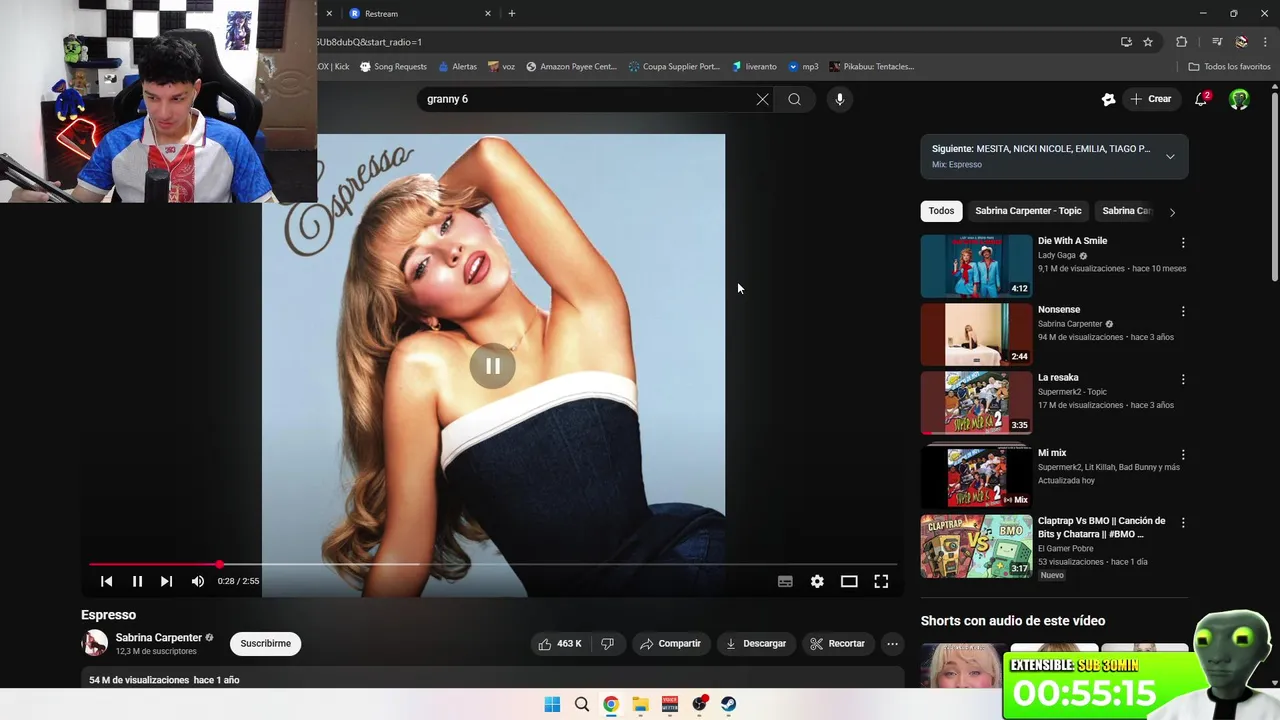Open options menu for Nonsense
The image size is (1280, 720).
click(1183, 311)
